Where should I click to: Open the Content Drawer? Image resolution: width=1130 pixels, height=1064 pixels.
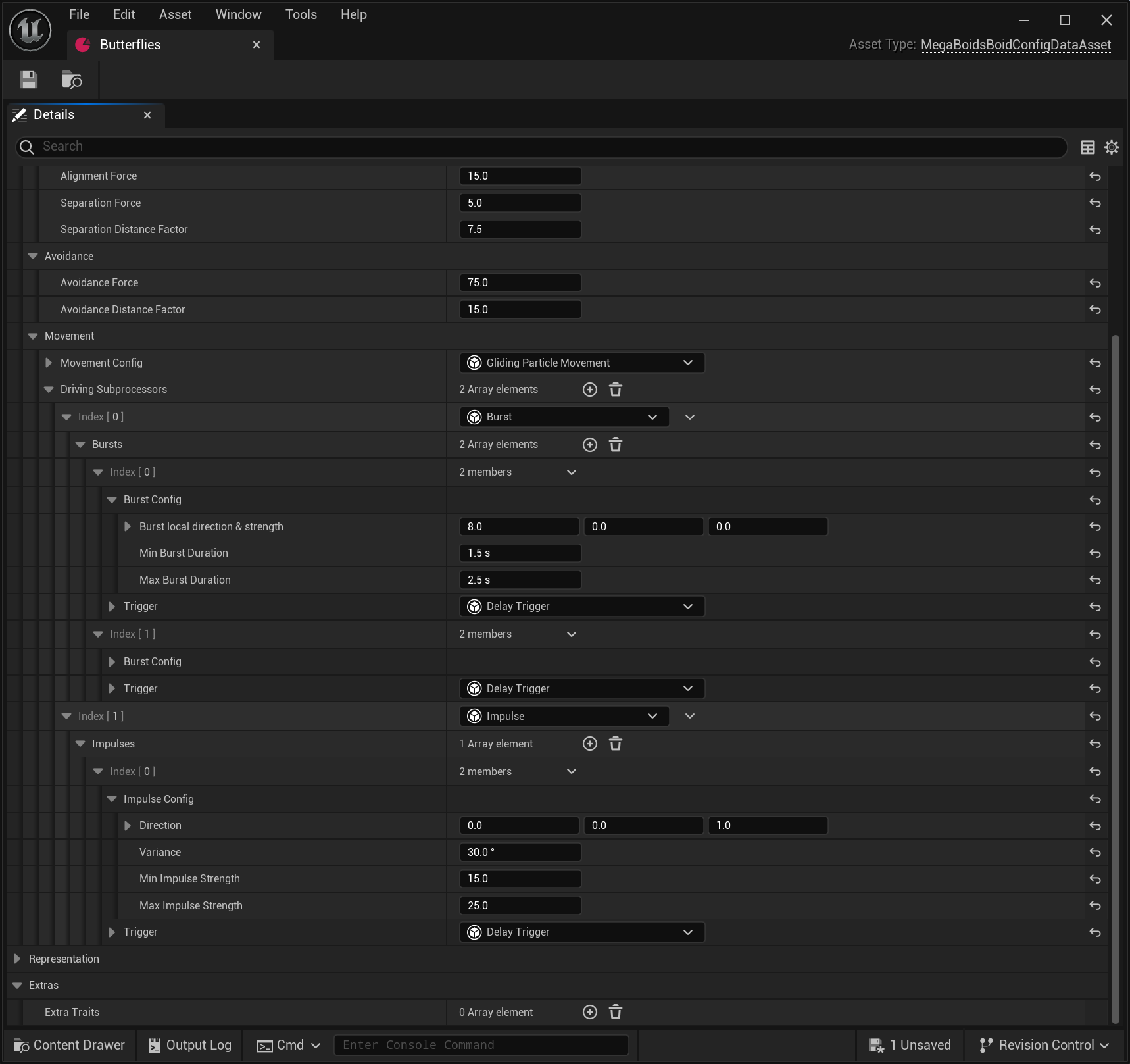(x=68, y=1045)
